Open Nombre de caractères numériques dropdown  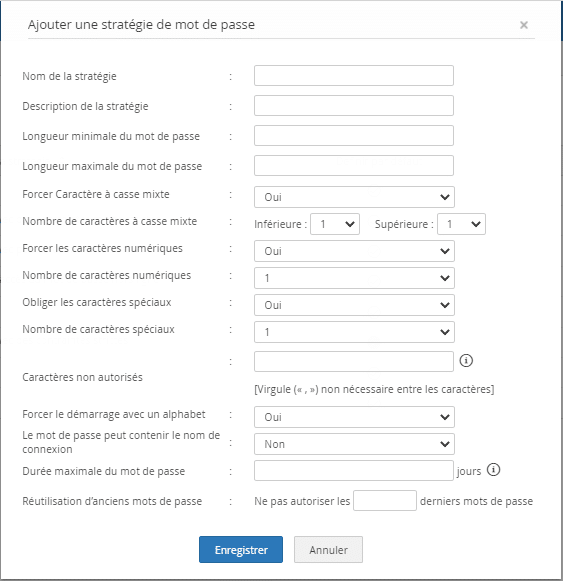pos(354,278)
